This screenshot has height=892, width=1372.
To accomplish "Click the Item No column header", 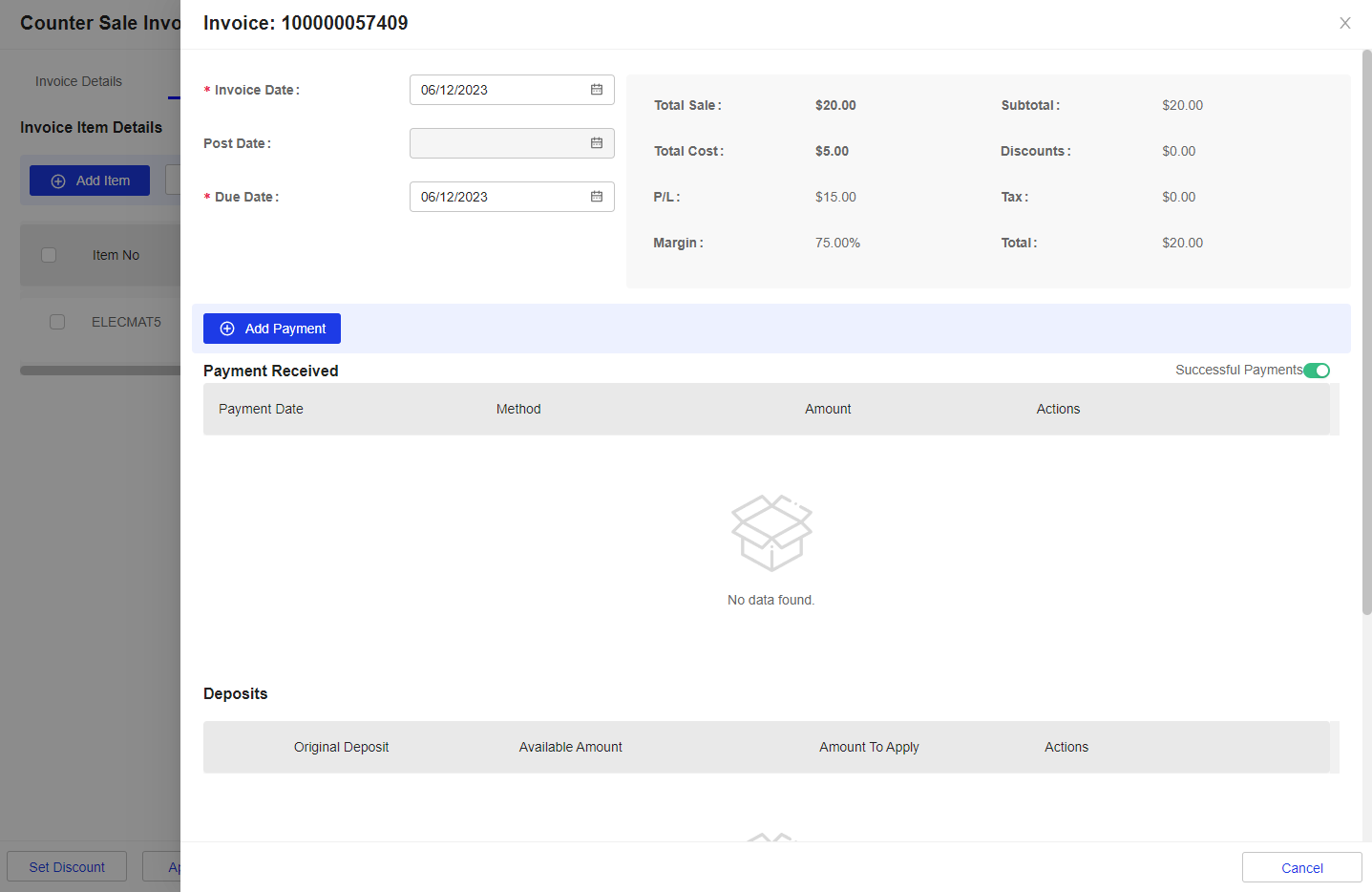I will (116, 255).
